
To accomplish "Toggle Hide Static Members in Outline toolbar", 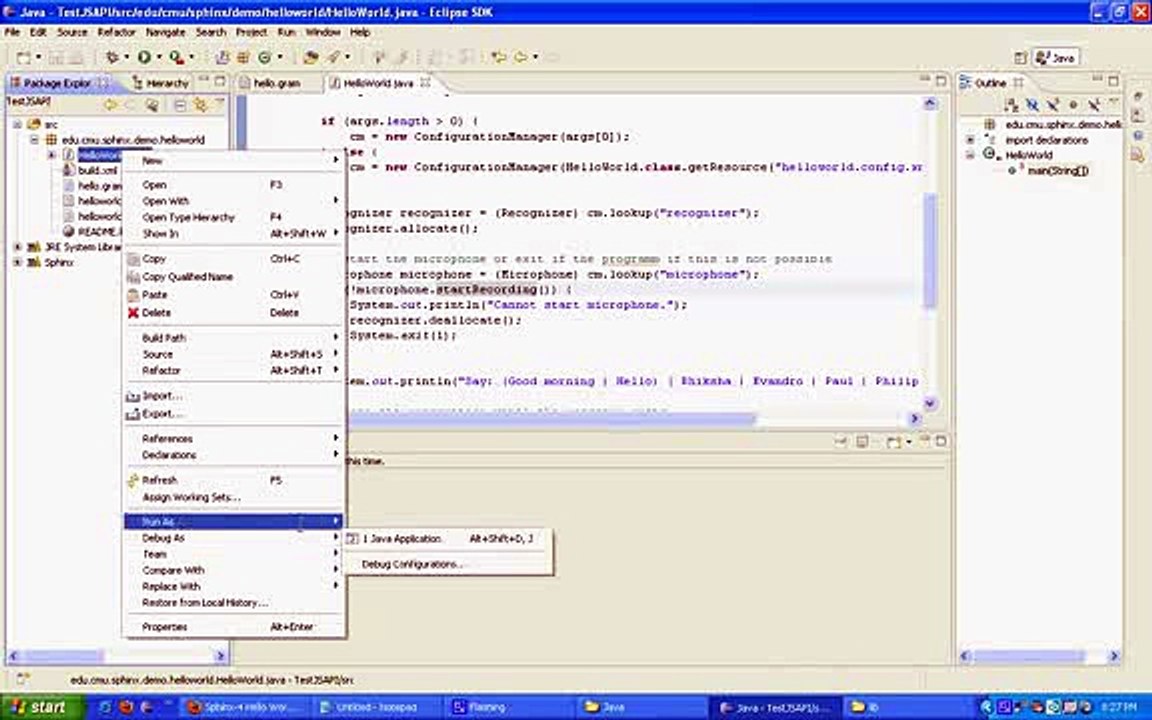I will pyautogui.click(x=1053, y=106).
